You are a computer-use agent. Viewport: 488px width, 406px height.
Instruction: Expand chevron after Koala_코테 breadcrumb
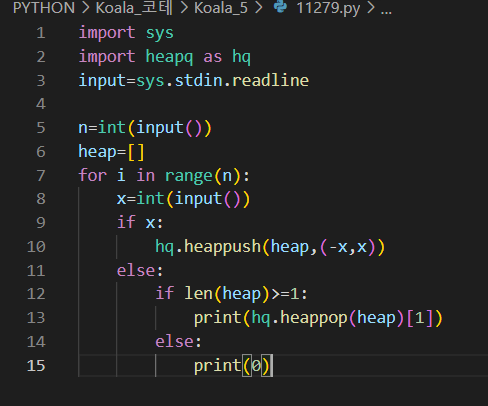click(x=184, y=8)
